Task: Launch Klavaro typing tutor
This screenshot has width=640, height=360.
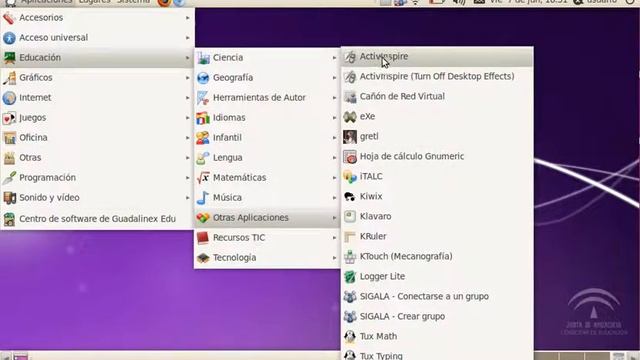Action: [x=437, y=216]
